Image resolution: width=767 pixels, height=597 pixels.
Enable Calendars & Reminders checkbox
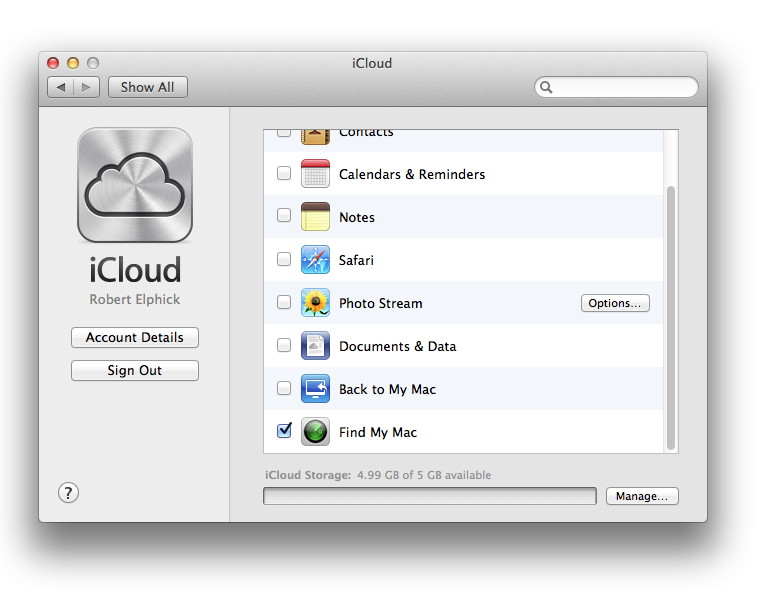click(284, 173)
